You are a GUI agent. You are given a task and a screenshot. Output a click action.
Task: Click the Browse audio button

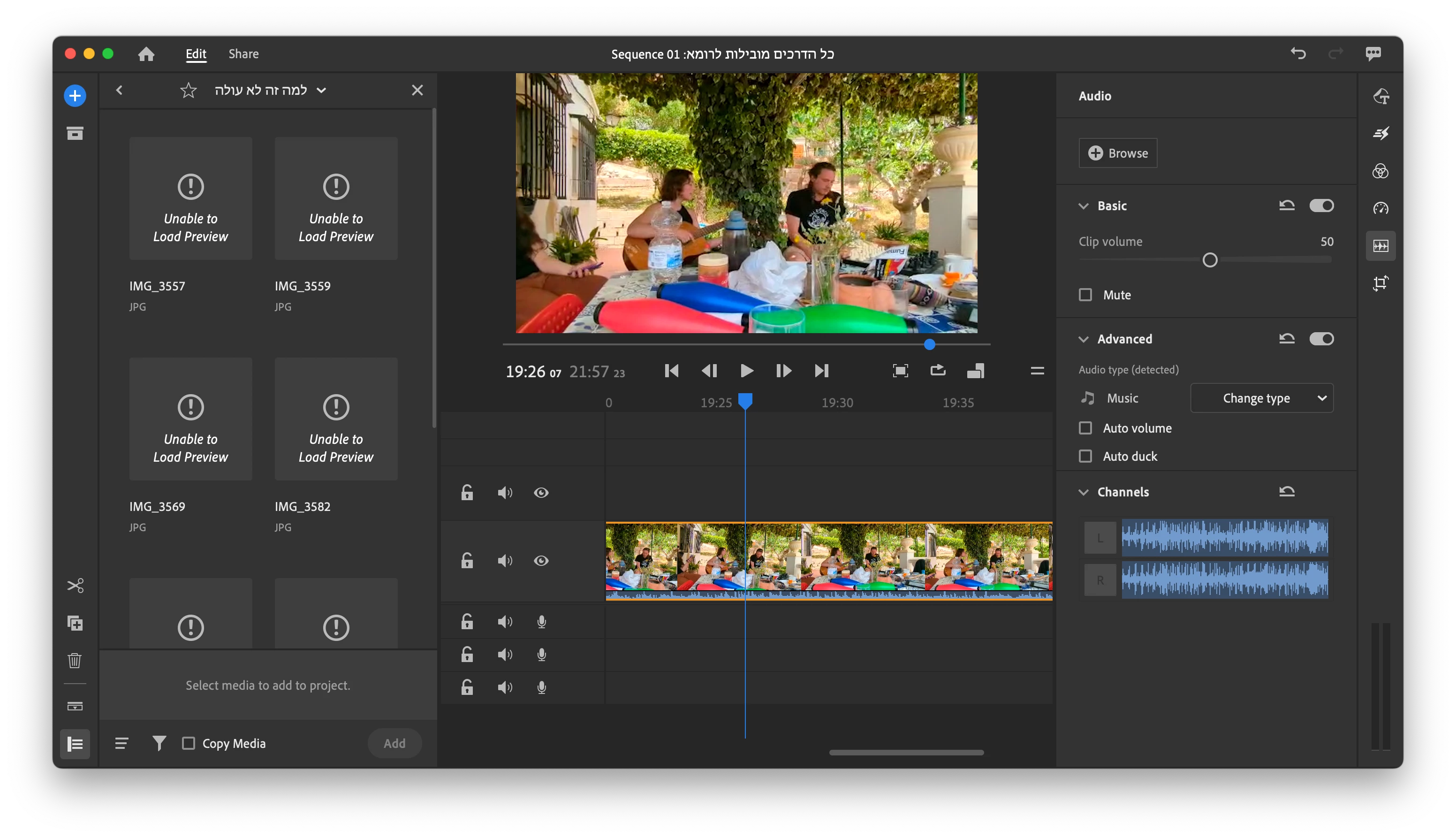[1117, 153]
